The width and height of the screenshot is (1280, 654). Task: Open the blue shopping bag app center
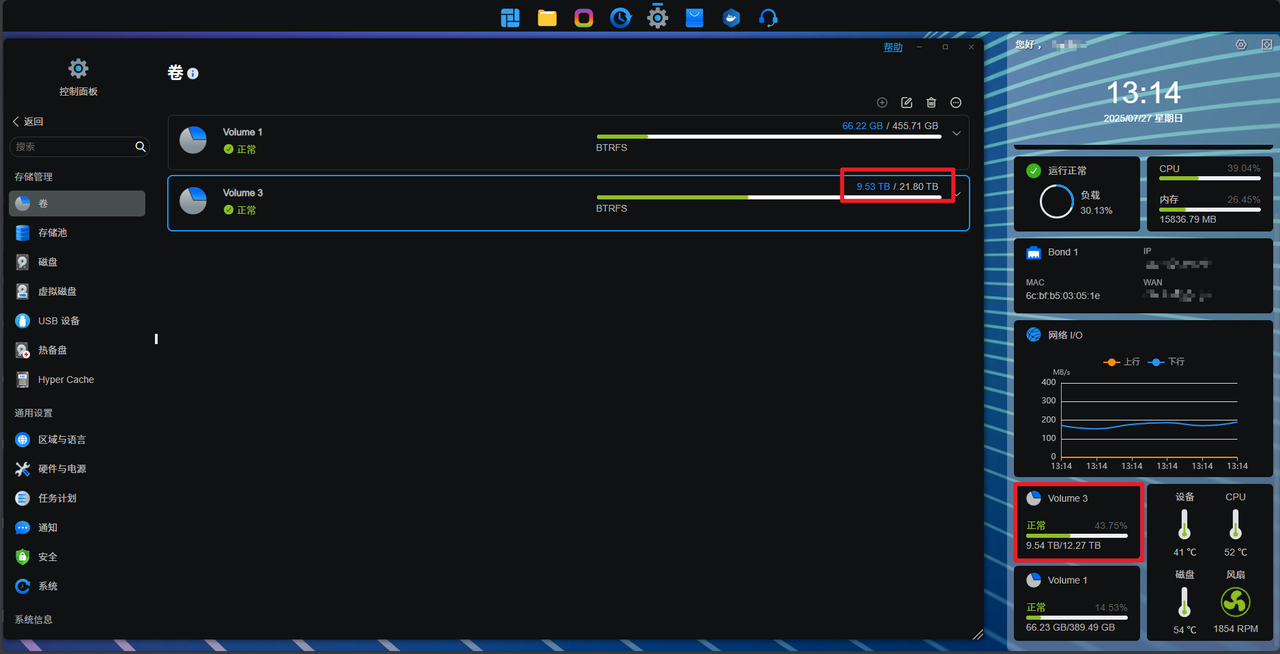[694, 17]
